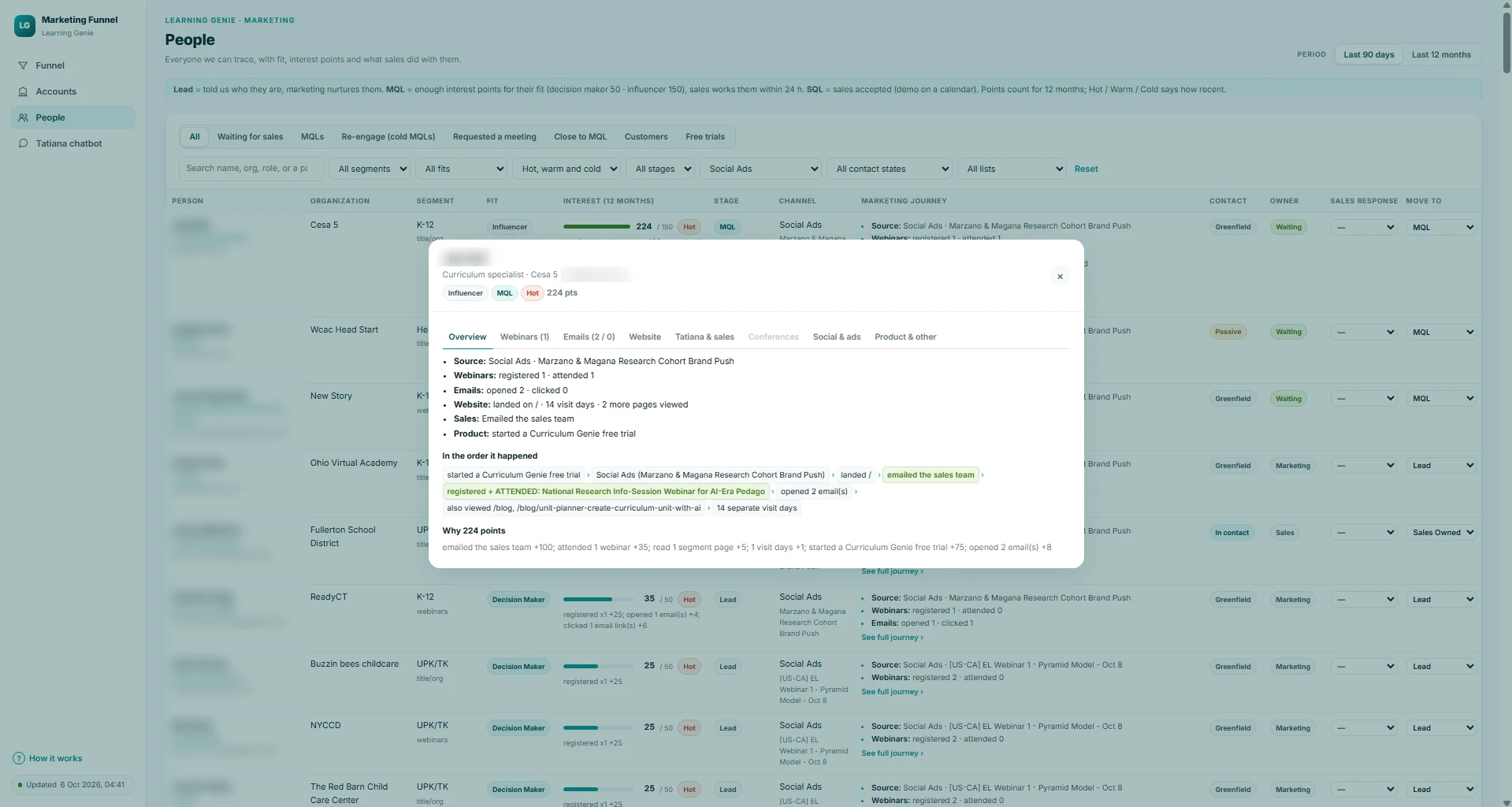This screenshot has height=807, width=1512.
Task: Switch to the Emails (2 / 0) tab
Action: coord(589,337)
